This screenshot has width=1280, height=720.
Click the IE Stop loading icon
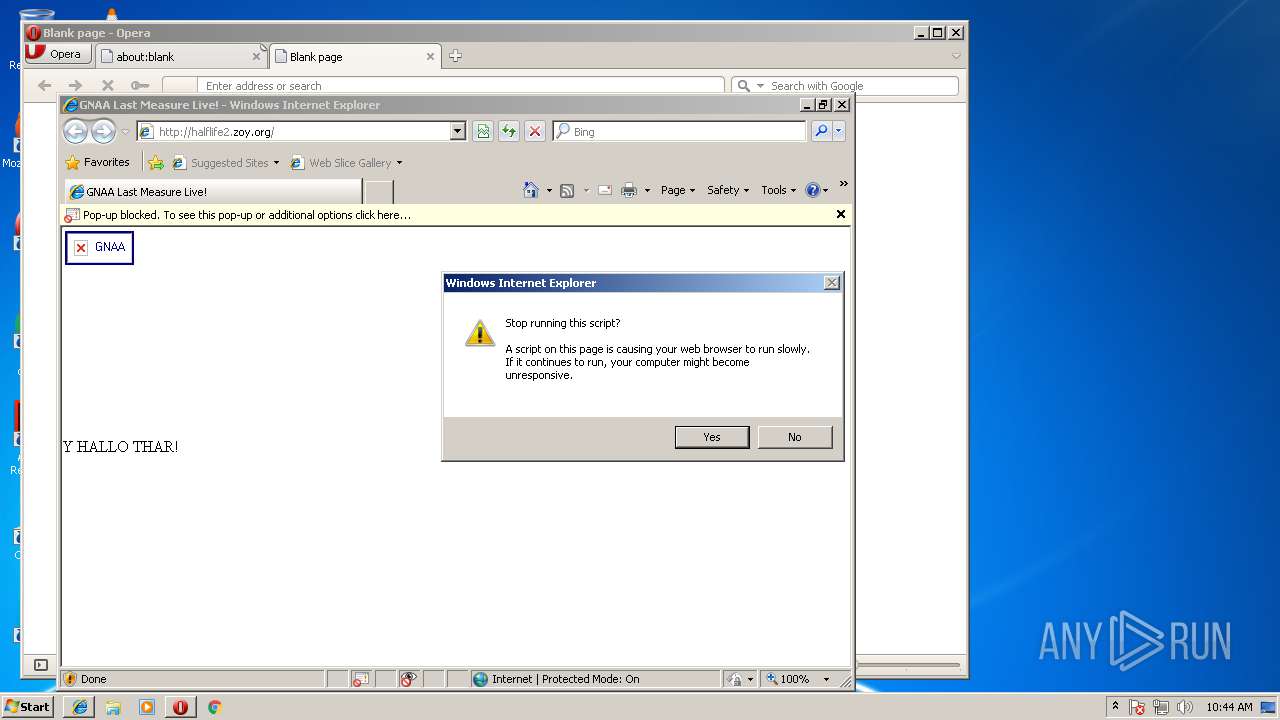point(535,131)
